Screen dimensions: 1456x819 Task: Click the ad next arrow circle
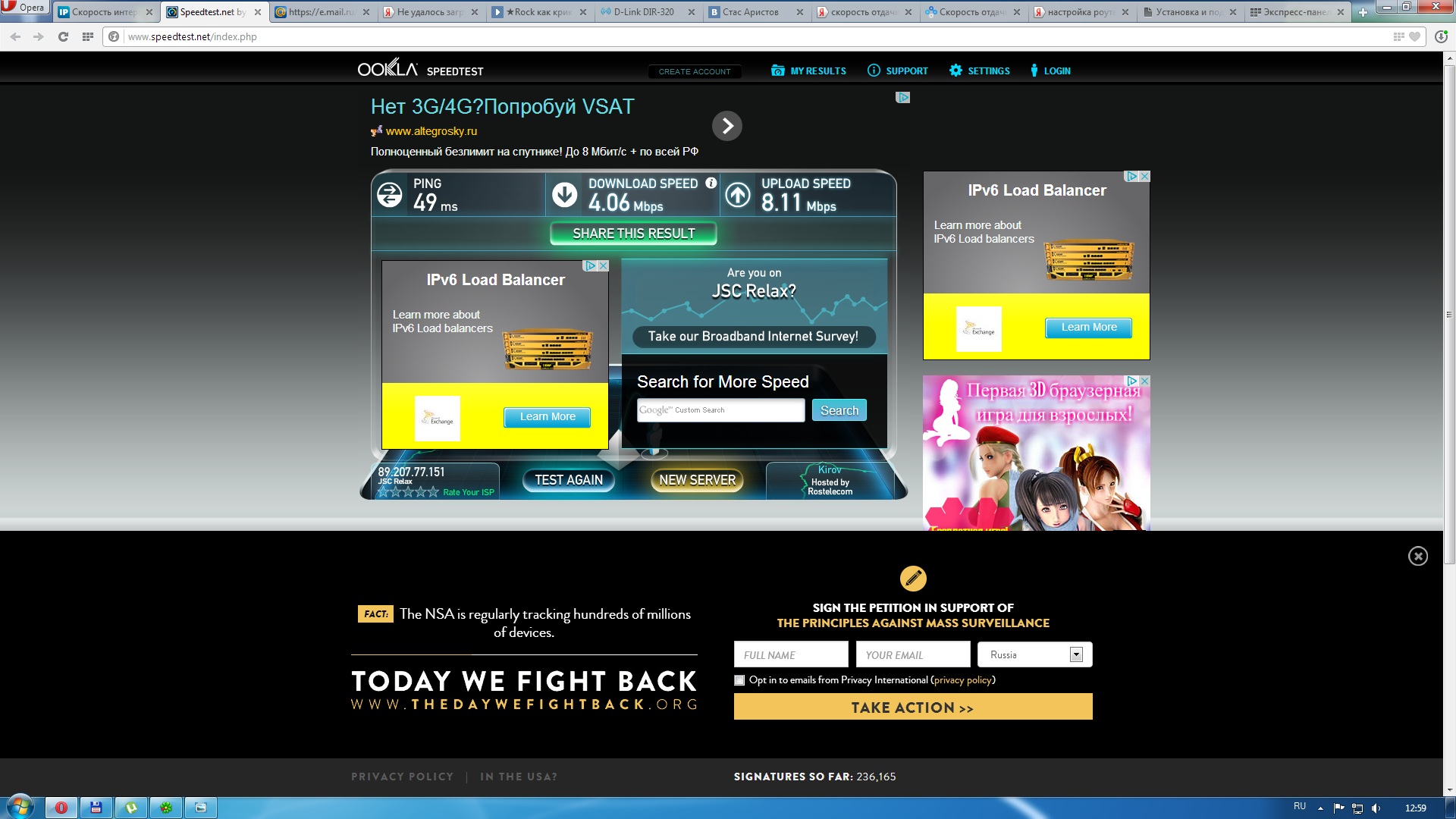click(x=726, y=126)
